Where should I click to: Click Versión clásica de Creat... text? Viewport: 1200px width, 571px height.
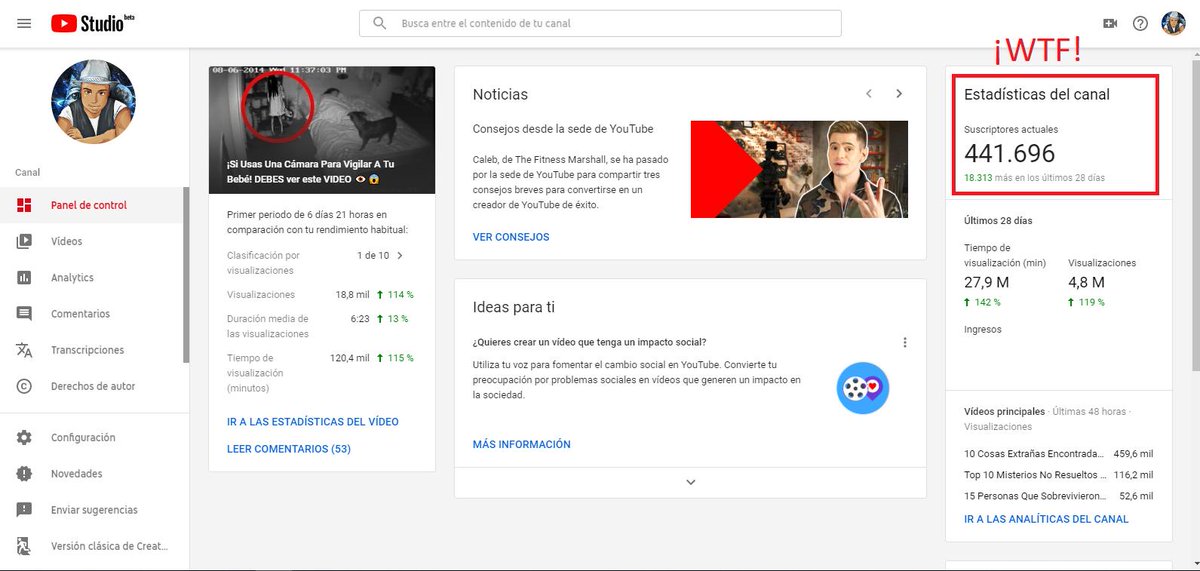click(x=110, y=546)
